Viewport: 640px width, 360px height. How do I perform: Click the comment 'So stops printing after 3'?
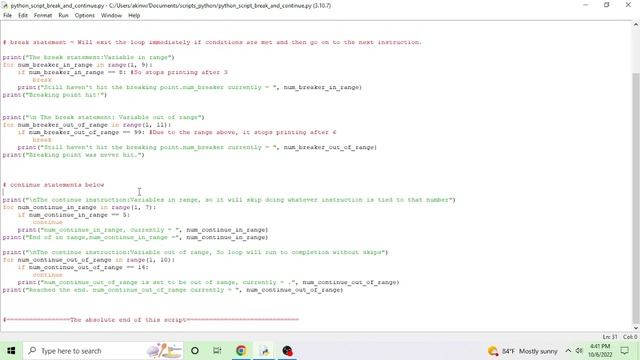pyautogui.click(x=179, y=73)
